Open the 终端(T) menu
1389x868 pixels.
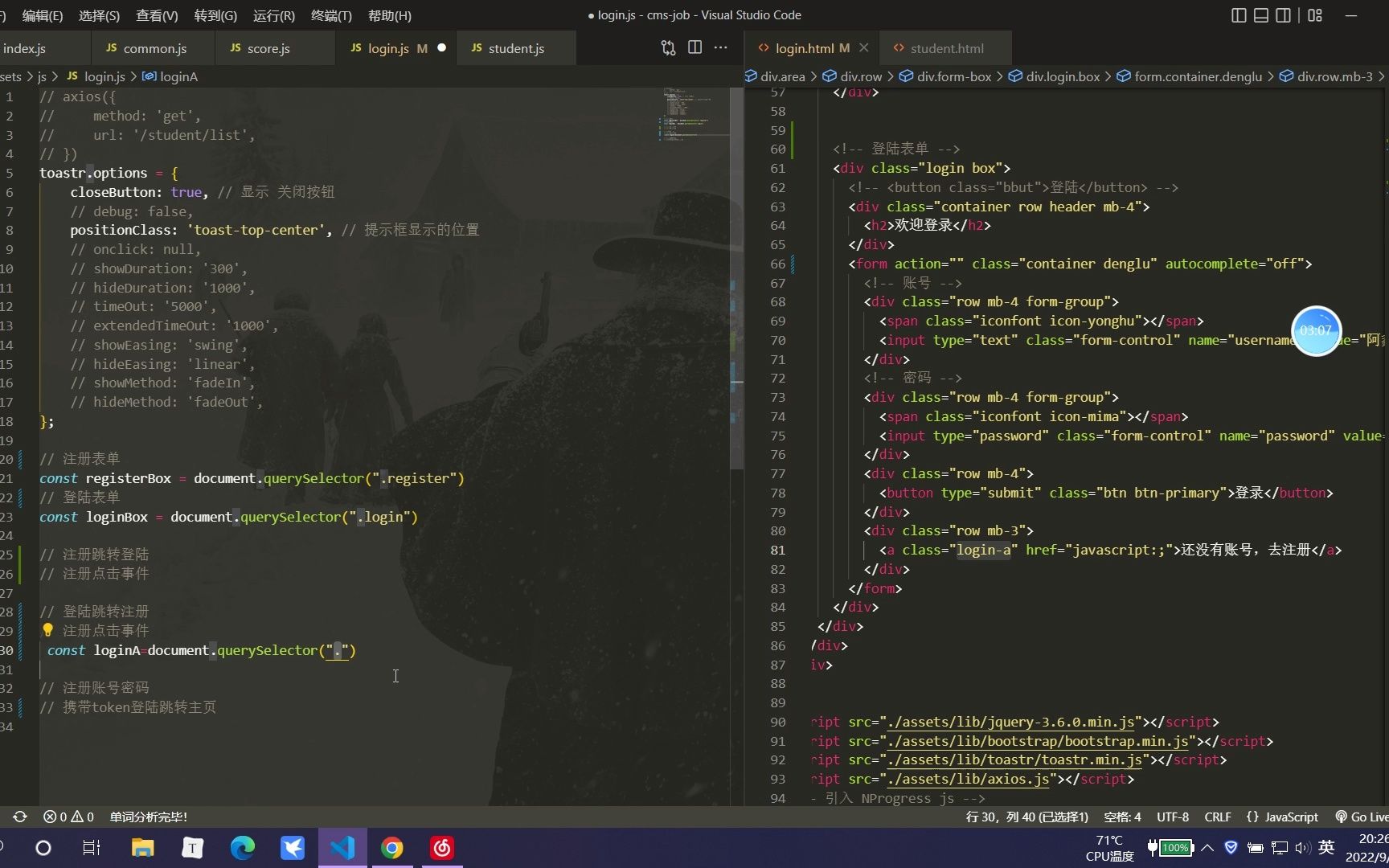click(x=331, y=15)
